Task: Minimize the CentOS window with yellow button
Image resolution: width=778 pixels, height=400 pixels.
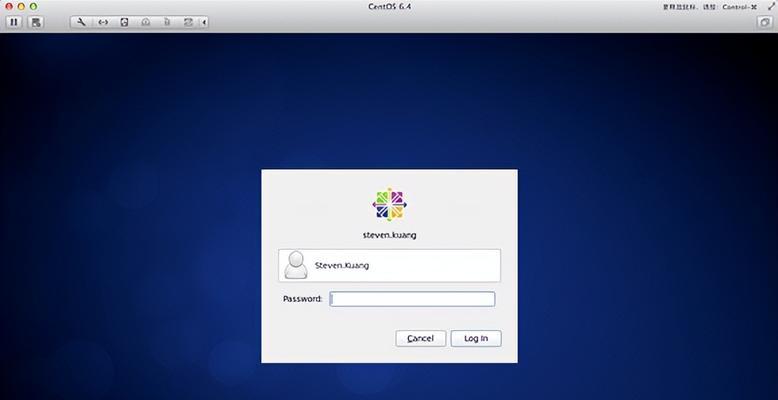Action: tap(21, 6)
